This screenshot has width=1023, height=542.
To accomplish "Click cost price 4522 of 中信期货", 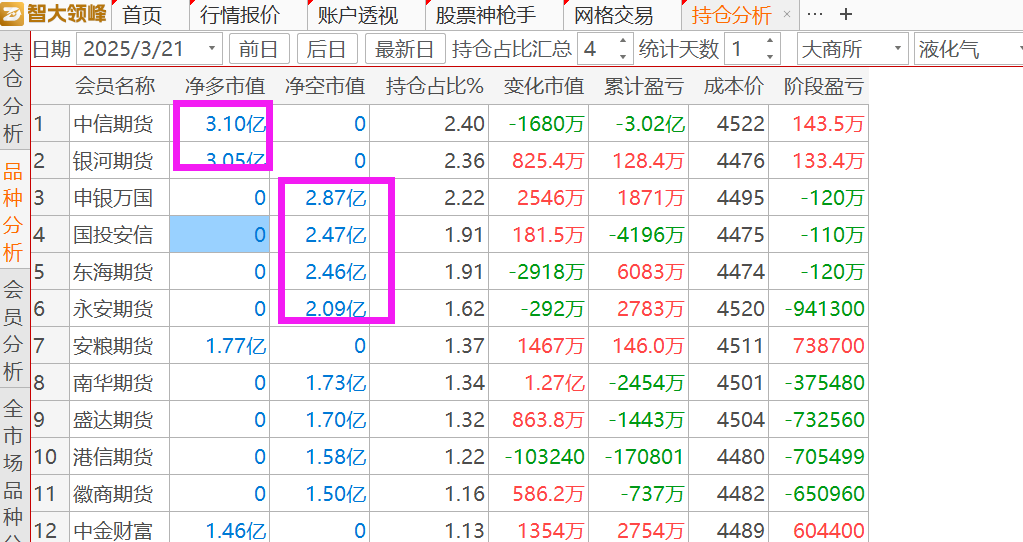I will tap(741, 123).
